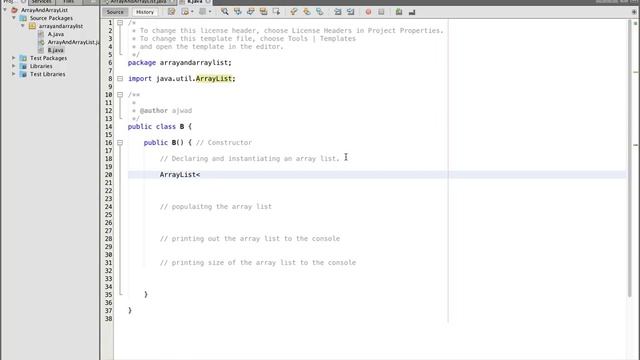Click the "// Constructor" comment
This screenshot has width=640, height=360.
(224, 142)
